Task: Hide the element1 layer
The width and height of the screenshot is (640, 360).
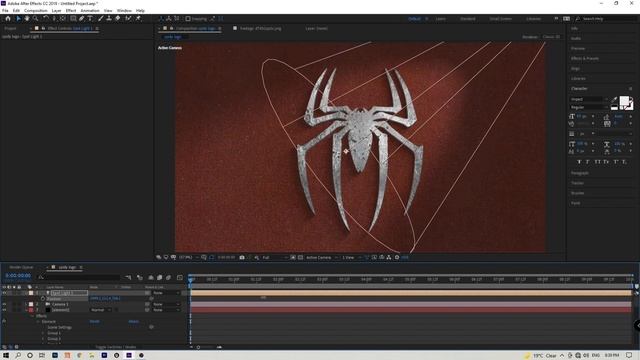Action: click(4, 310)
